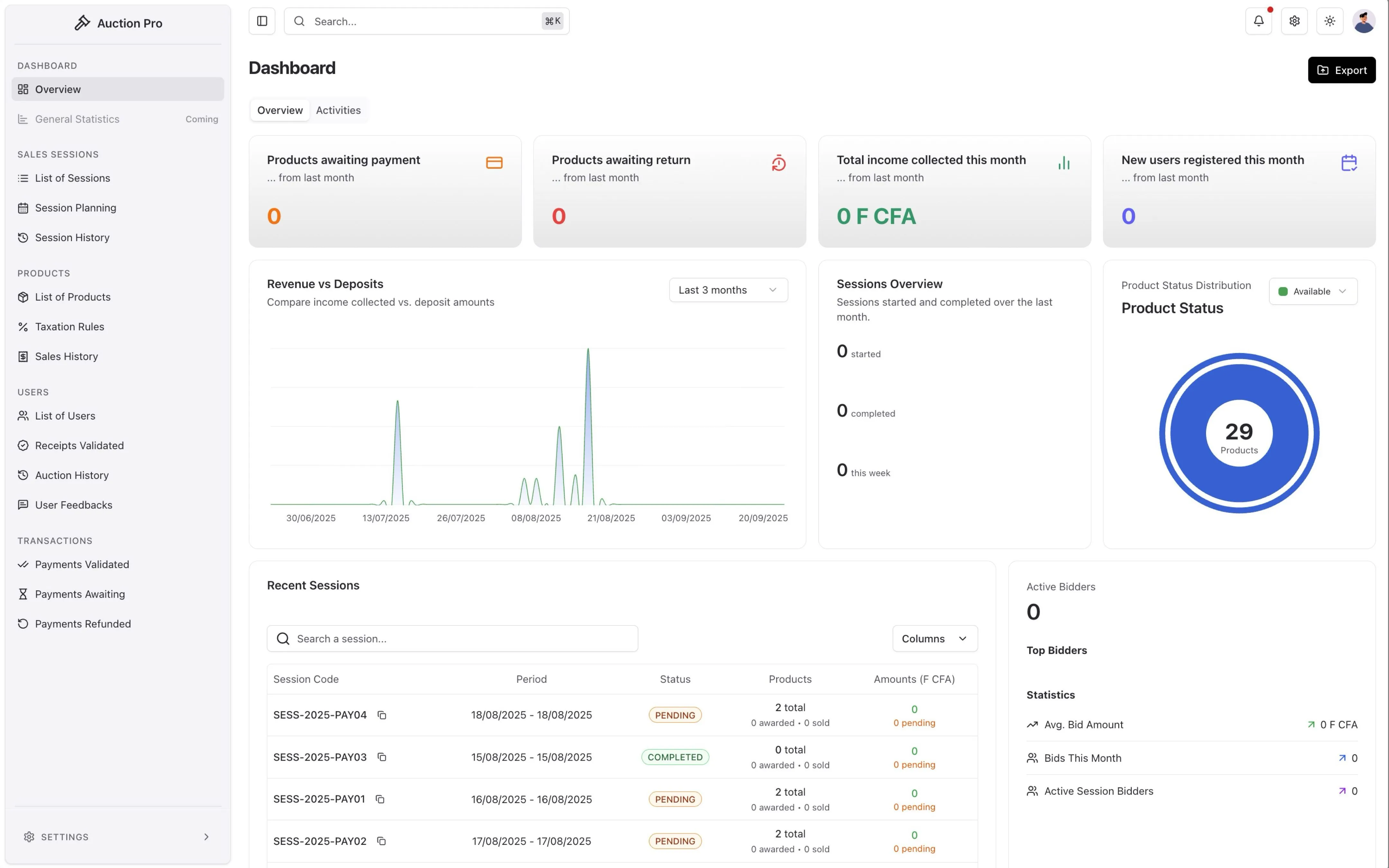Toggle light/dark theme sun icon
This screenshot has height=868, width=1389.
click(x=1329, y=21)
